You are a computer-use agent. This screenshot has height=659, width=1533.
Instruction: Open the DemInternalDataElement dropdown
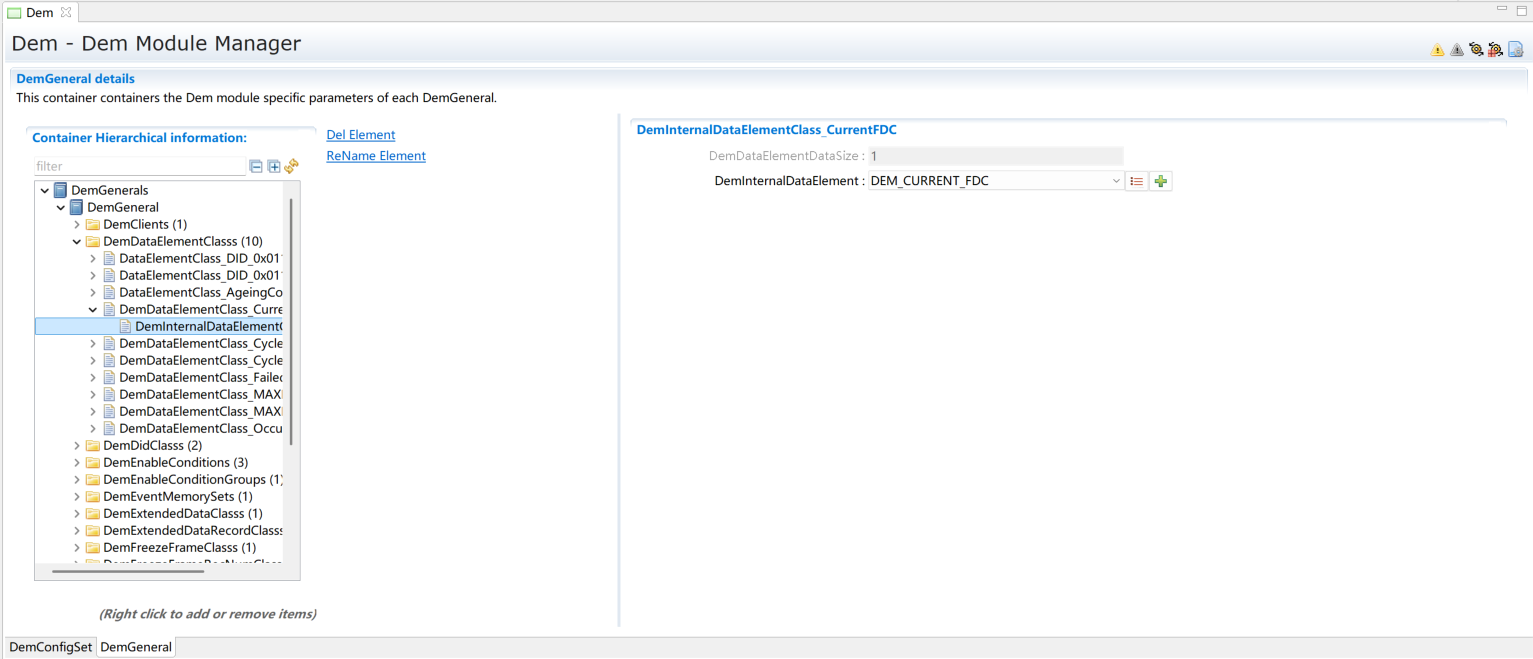[1116, 181]
